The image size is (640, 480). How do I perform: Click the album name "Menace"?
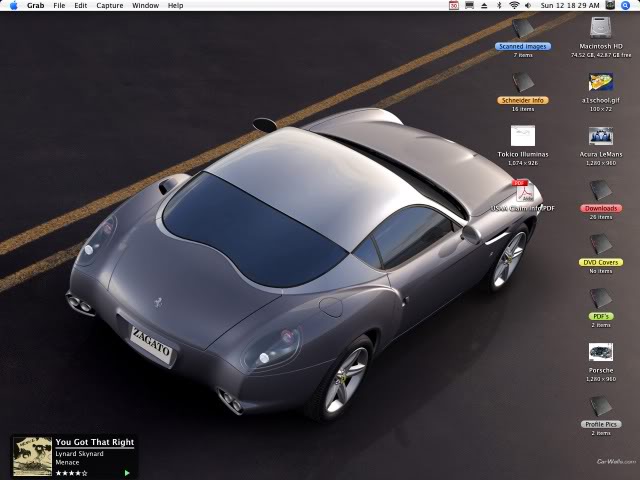tap(67, 462)
